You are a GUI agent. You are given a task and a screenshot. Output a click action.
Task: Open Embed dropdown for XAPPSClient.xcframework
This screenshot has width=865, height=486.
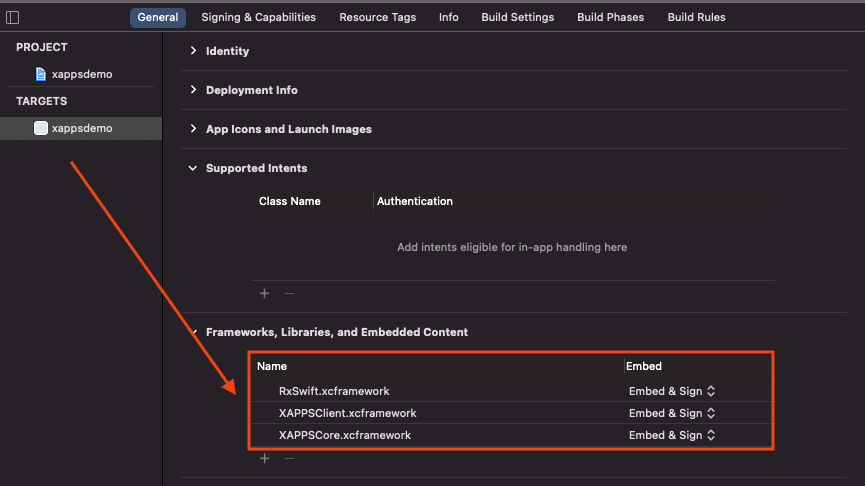pyautogui.click(x=672, y=413)
